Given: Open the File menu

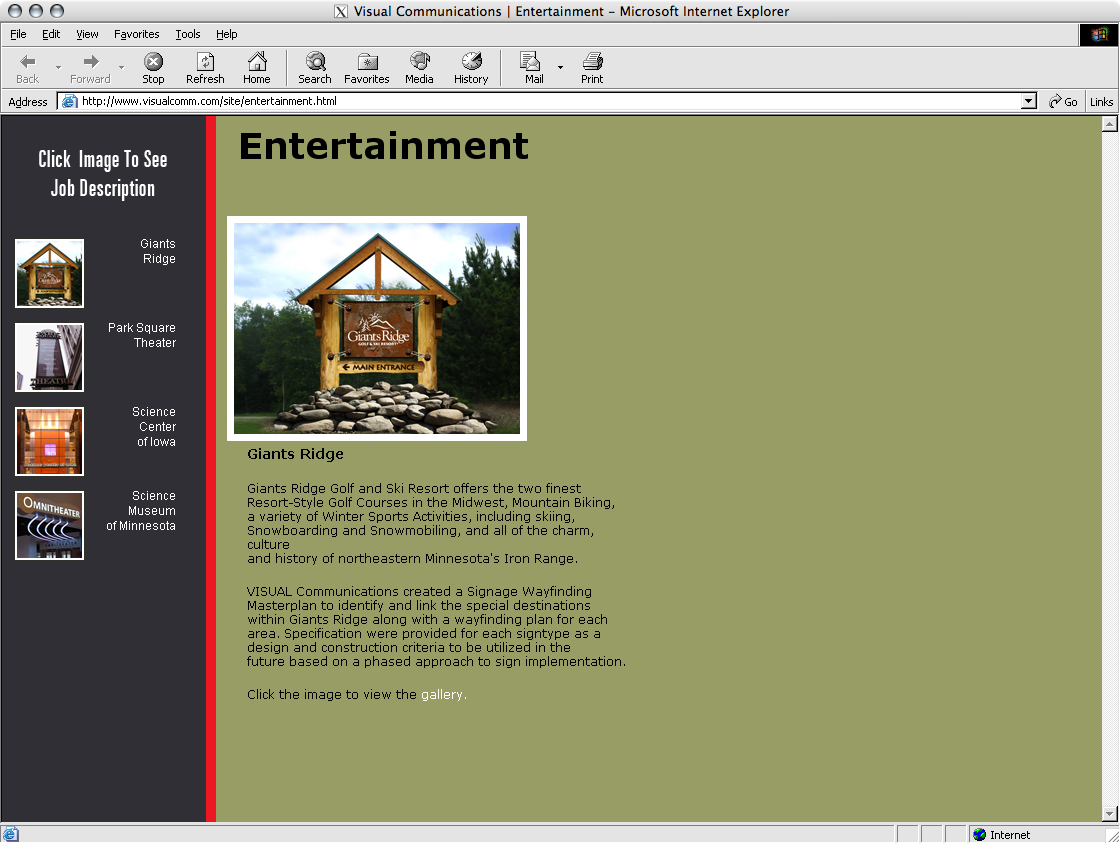Looking at the screenshot, I should pos(18,34).
